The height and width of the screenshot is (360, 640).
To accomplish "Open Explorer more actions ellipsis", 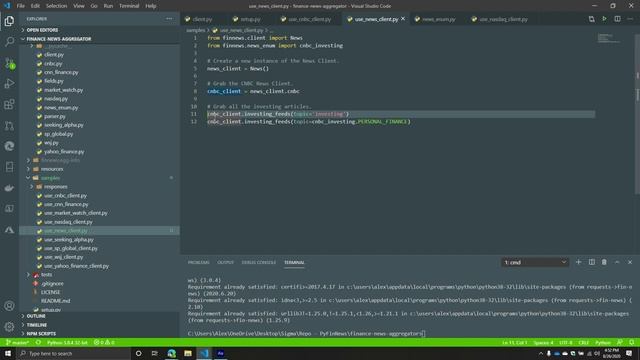I will 169,19.
